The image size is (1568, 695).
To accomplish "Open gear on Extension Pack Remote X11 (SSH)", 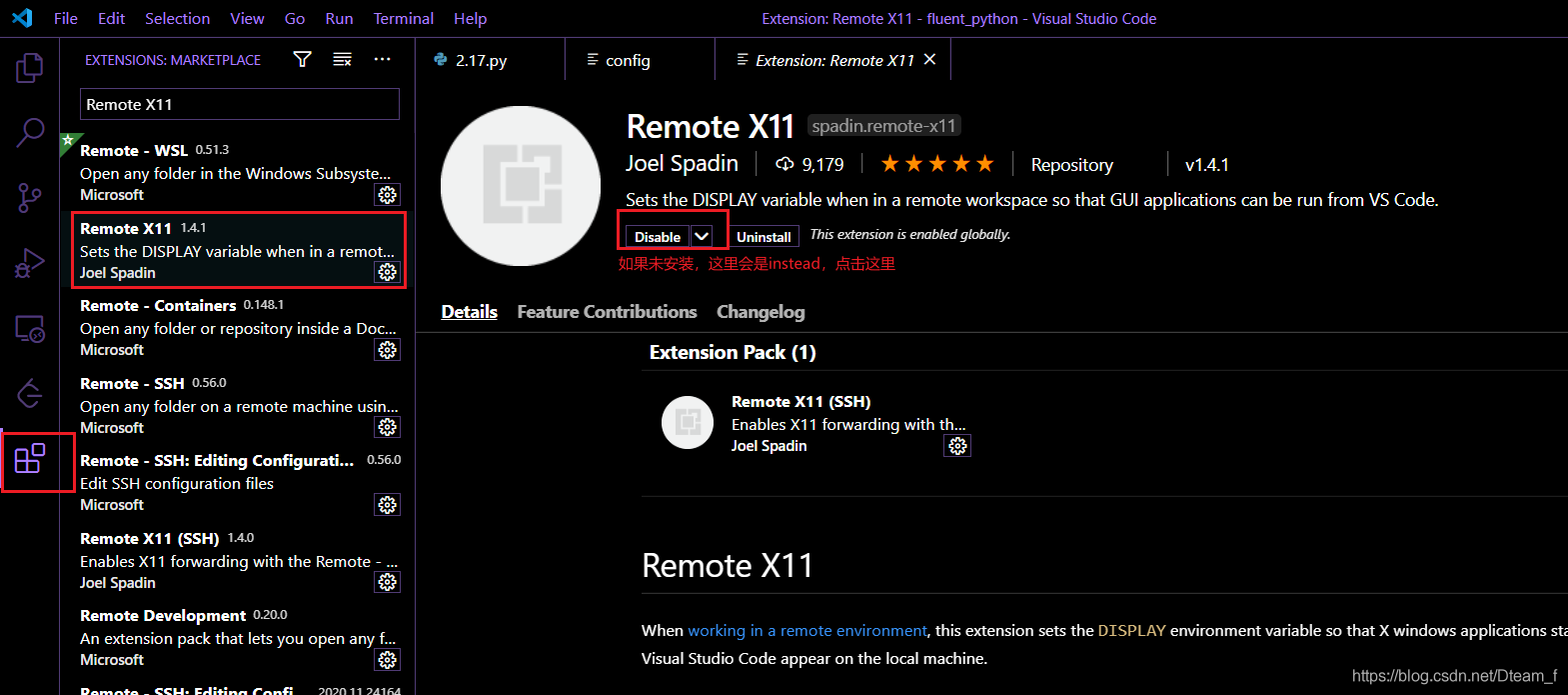I will tap(957, 446).
